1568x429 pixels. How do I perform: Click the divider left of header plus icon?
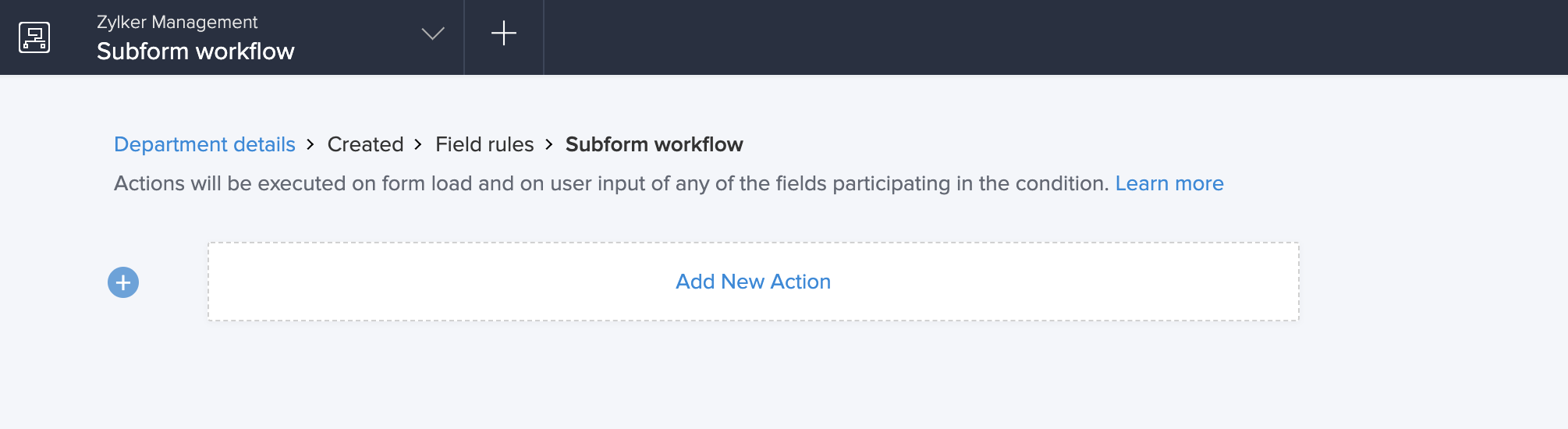(x=464, y=37)
